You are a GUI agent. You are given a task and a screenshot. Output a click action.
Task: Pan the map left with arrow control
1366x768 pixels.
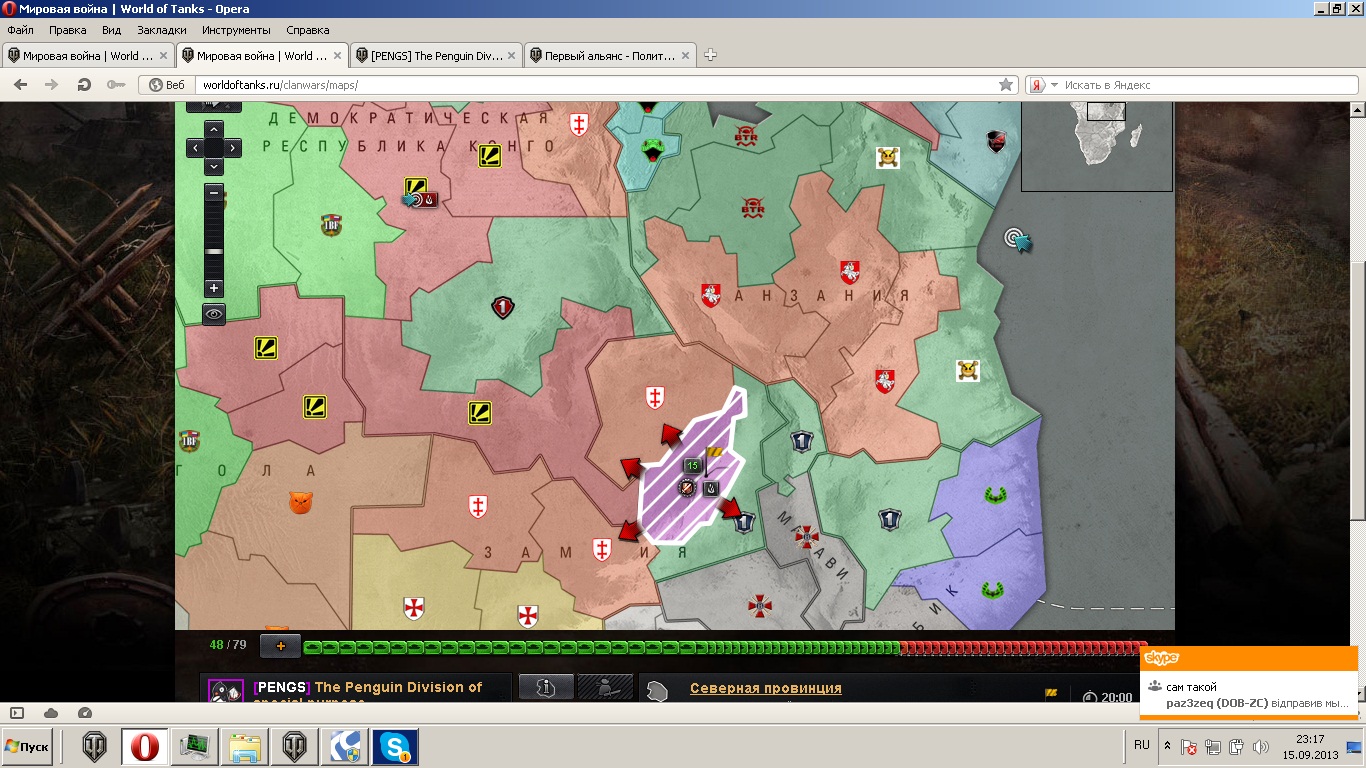[x=196, y=148]
